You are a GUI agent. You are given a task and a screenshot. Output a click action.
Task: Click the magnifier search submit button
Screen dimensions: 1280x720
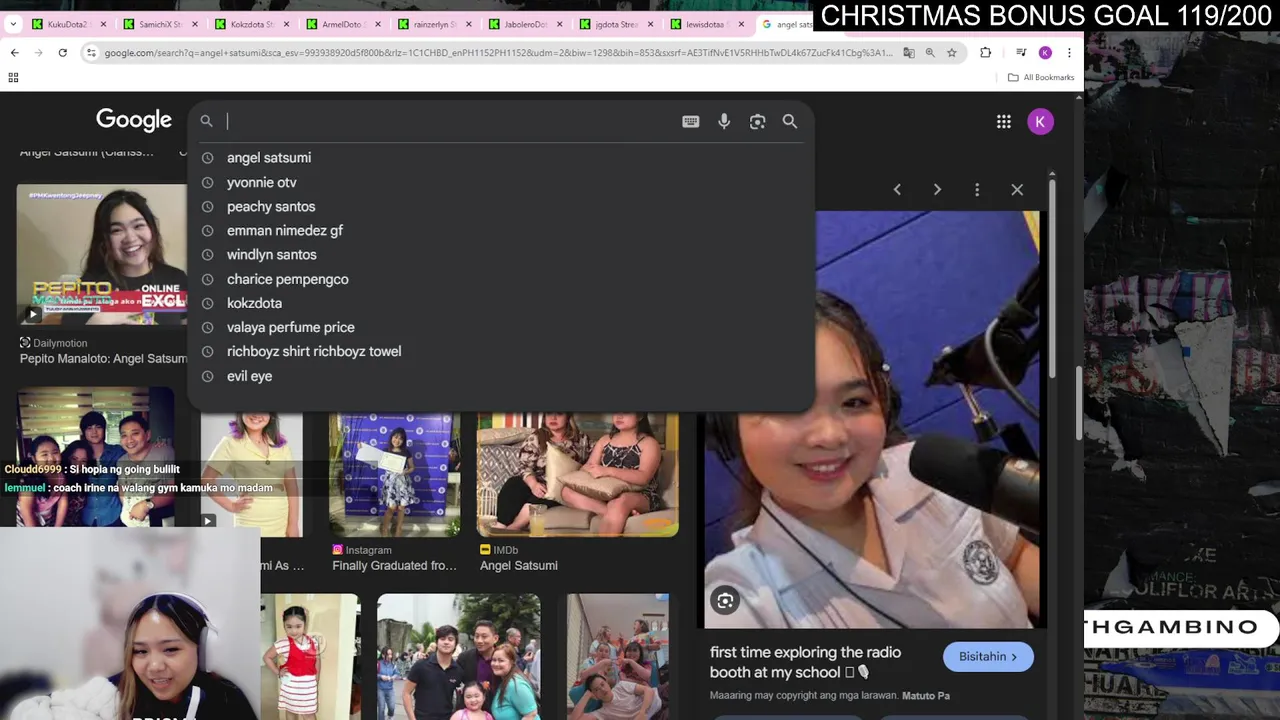coord(790,121)
